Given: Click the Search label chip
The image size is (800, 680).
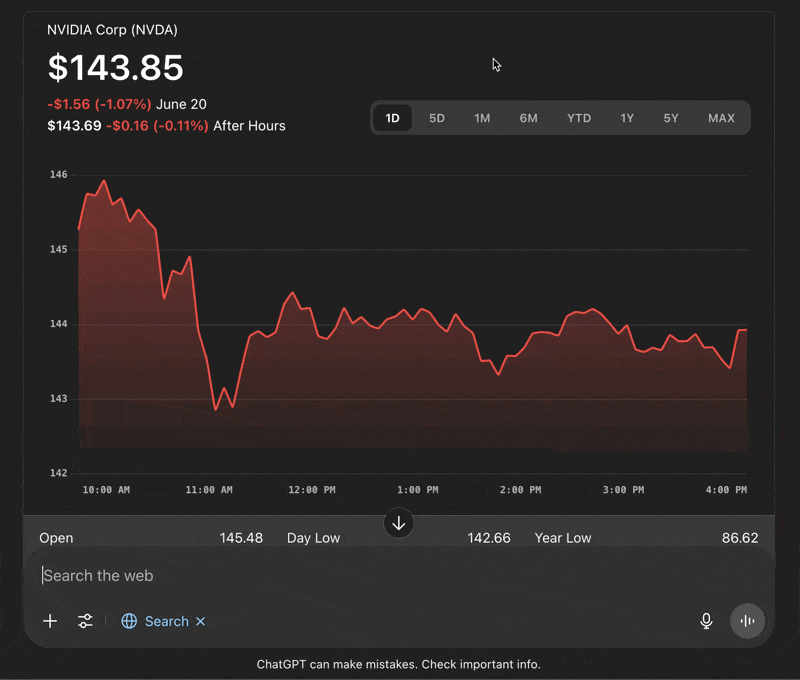Looking at the screenshot, I should (x=167, y=621).
